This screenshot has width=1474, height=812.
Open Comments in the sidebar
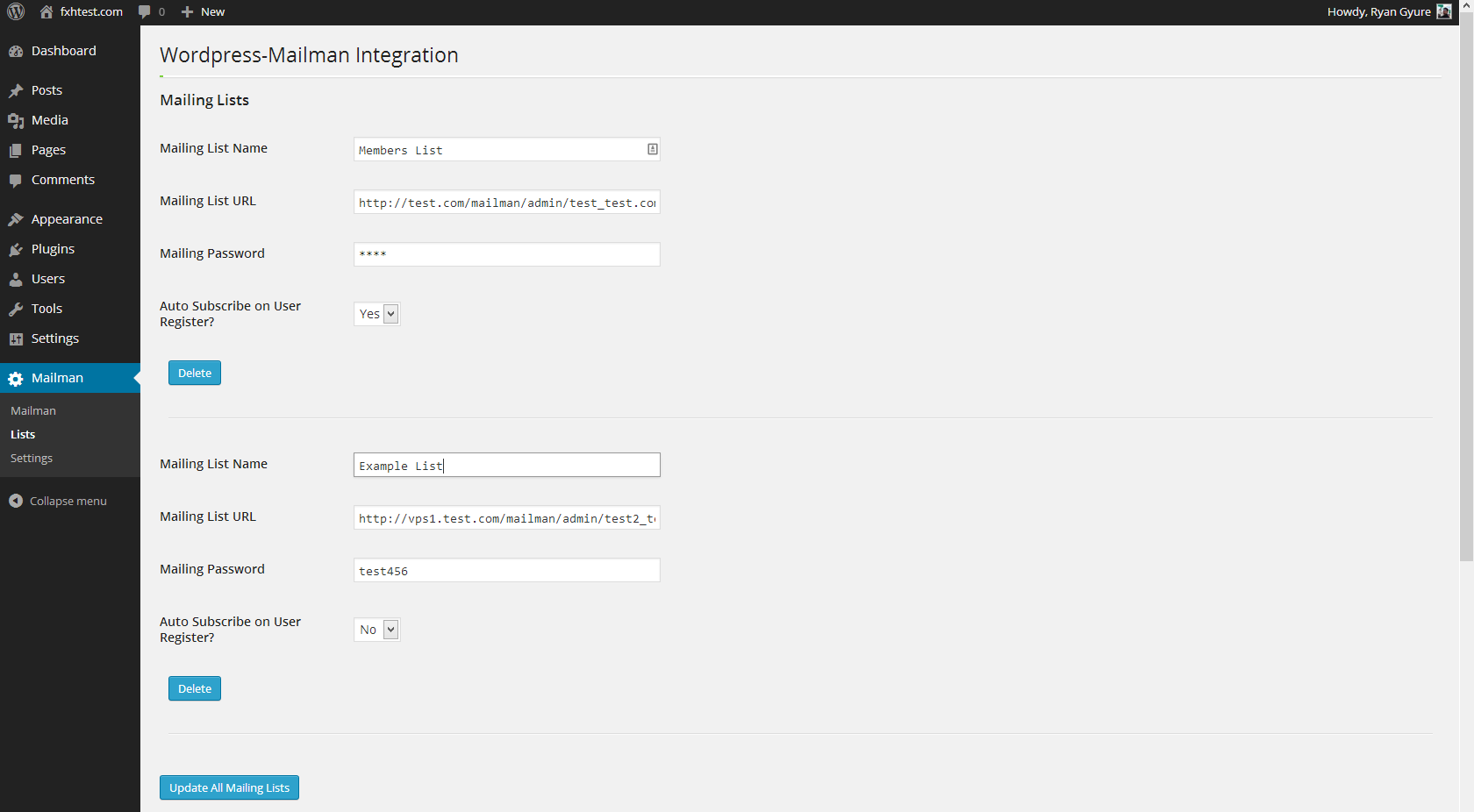pos(70,180)
